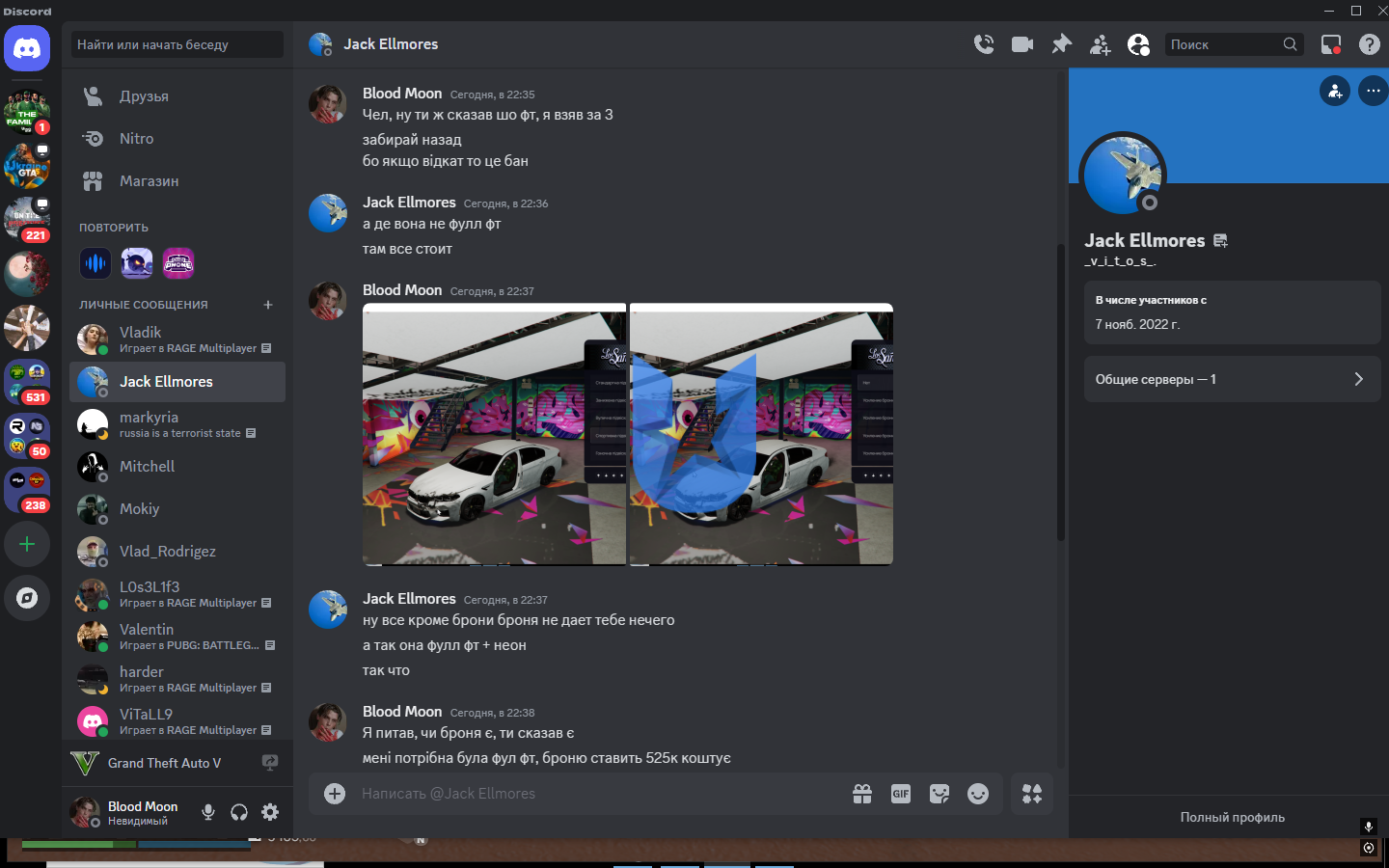Open the activity icon beside Grand Theft Auto V
Screen dimensions: 1389x868
click(x=270, y=763)
